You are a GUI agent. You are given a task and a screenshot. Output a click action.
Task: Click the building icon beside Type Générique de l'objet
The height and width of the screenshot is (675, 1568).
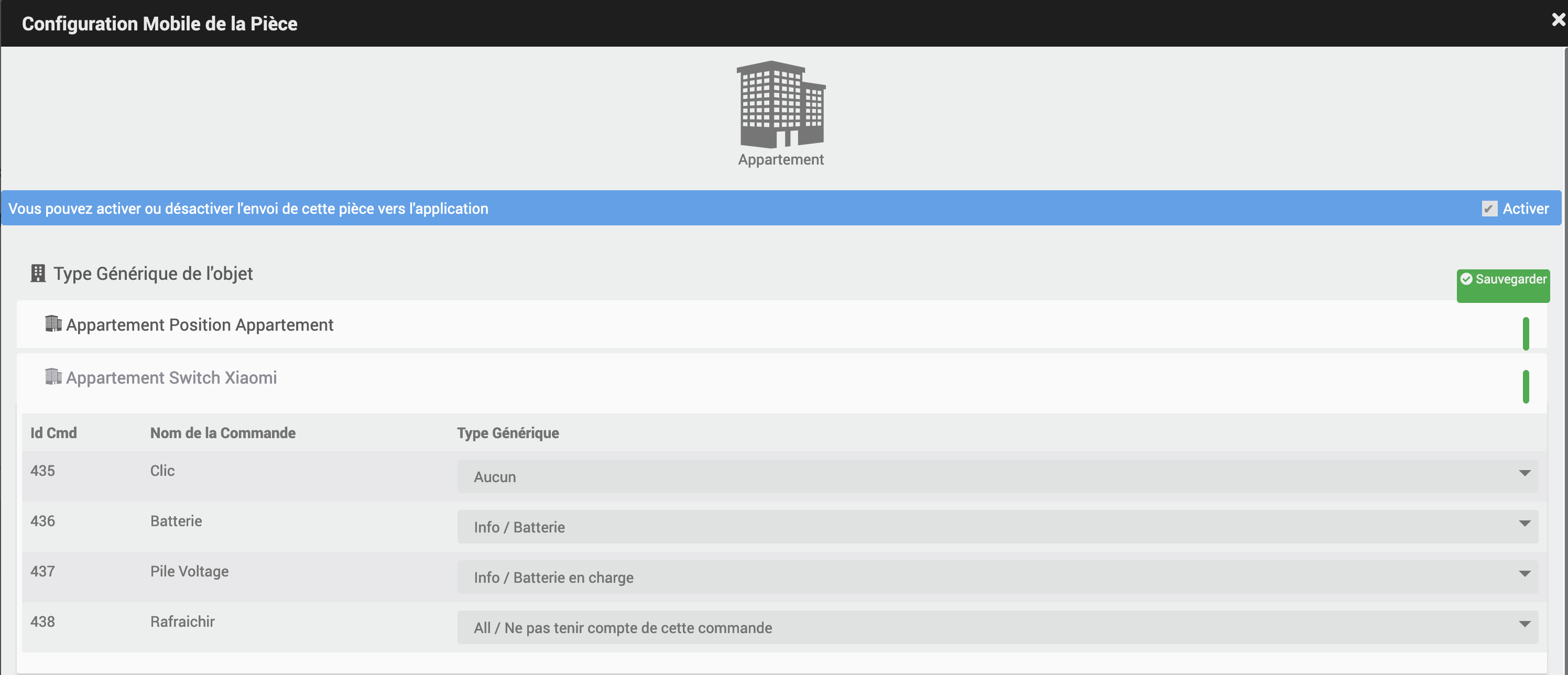(x=38, y=273)
